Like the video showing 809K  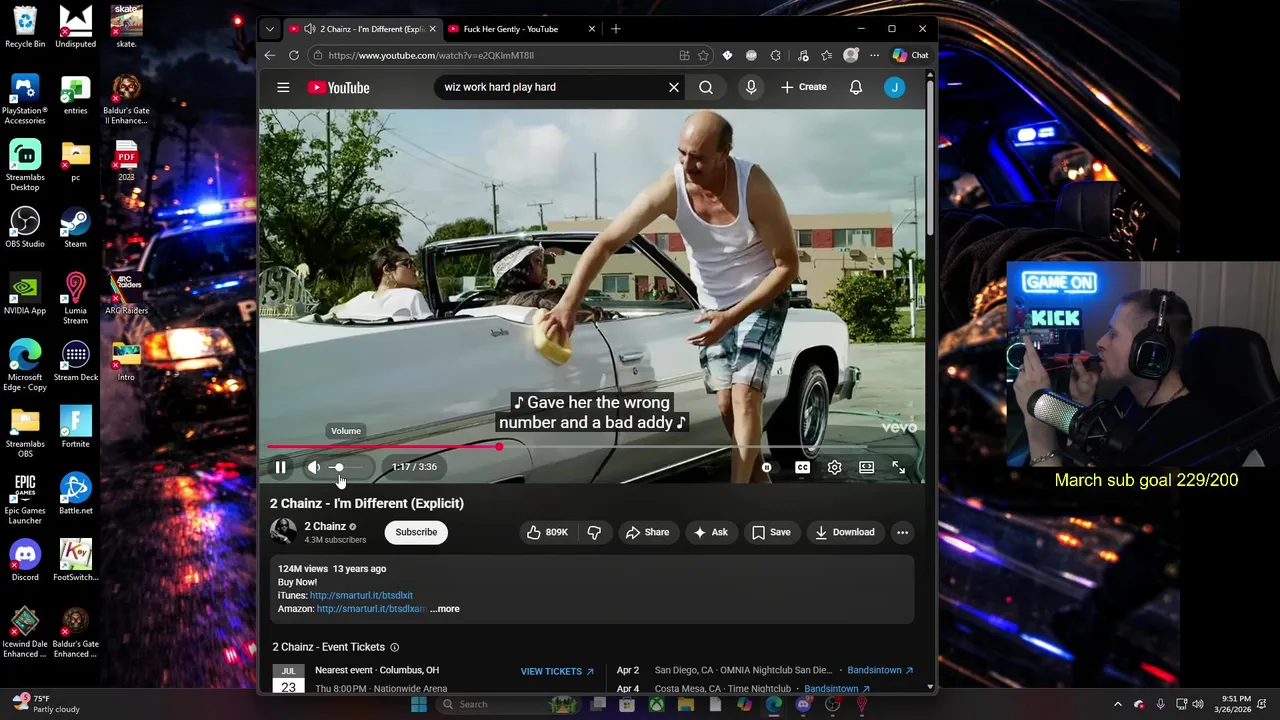pyautogui.click(x=548, y=532)
